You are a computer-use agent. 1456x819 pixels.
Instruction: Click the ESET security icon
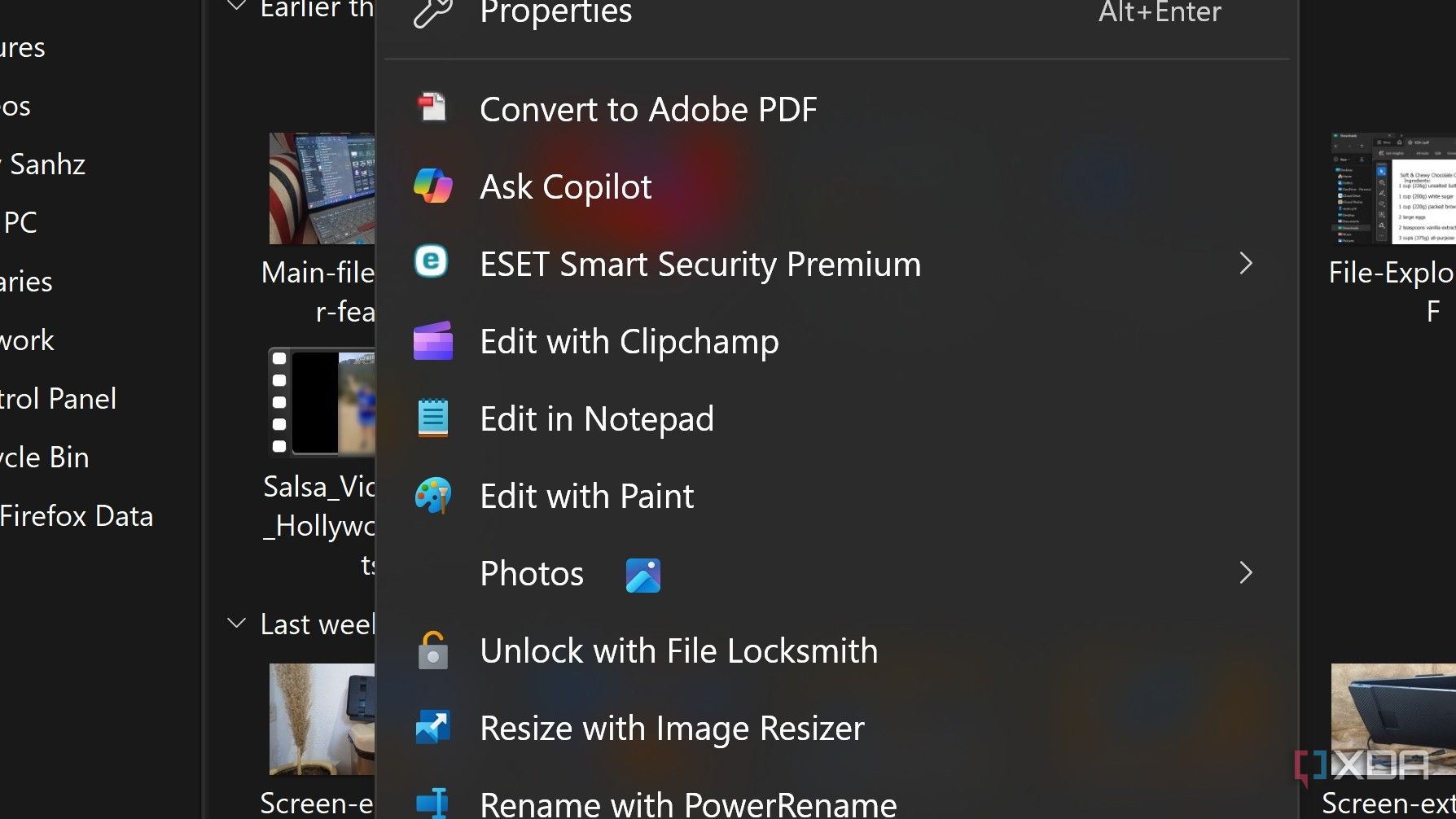432,262
